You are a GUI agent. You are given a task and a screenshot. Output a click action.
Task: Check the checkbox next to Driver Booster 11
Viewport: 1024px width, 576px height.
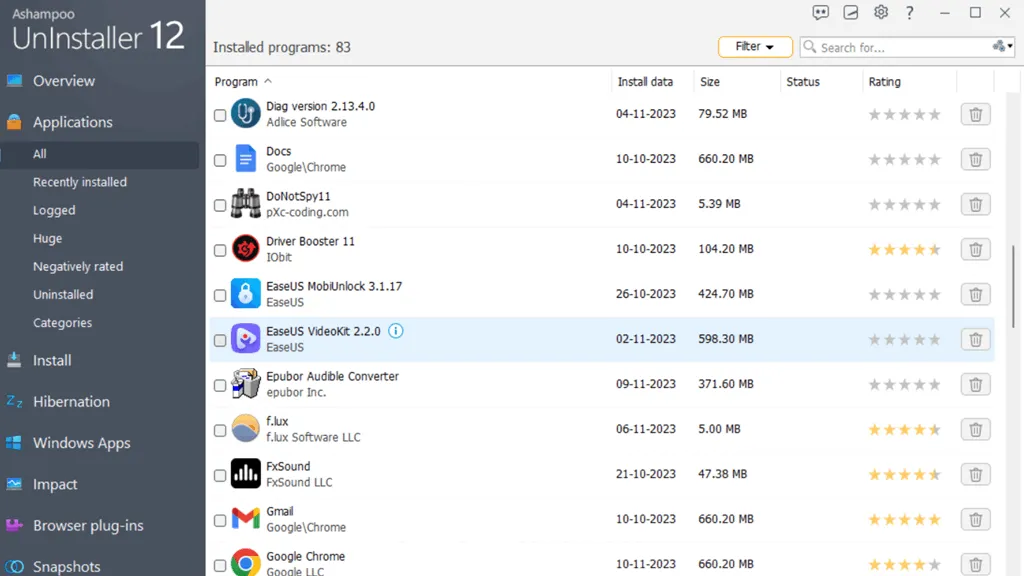[220, 249]
